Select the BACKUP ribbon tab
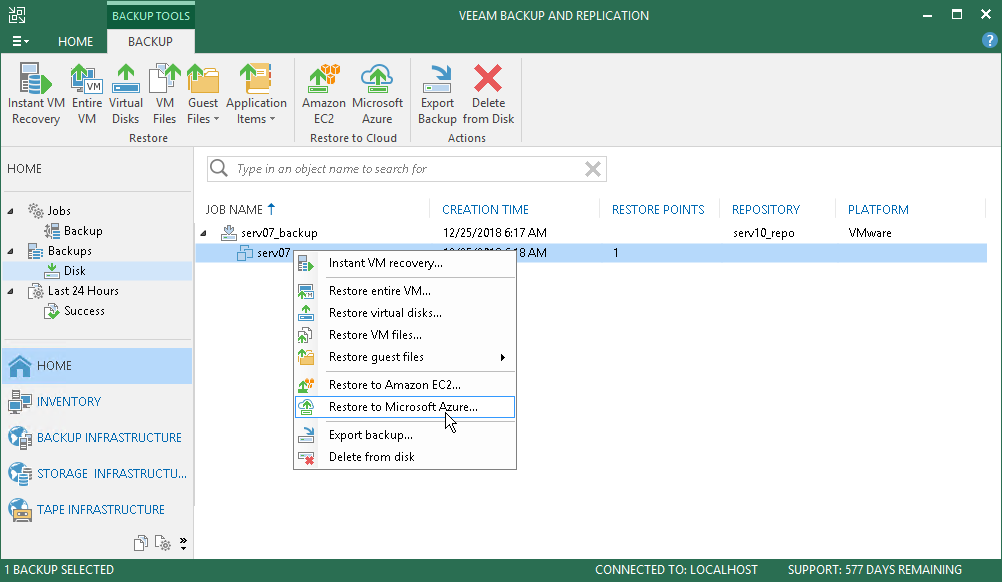 [x=150, y=42]
